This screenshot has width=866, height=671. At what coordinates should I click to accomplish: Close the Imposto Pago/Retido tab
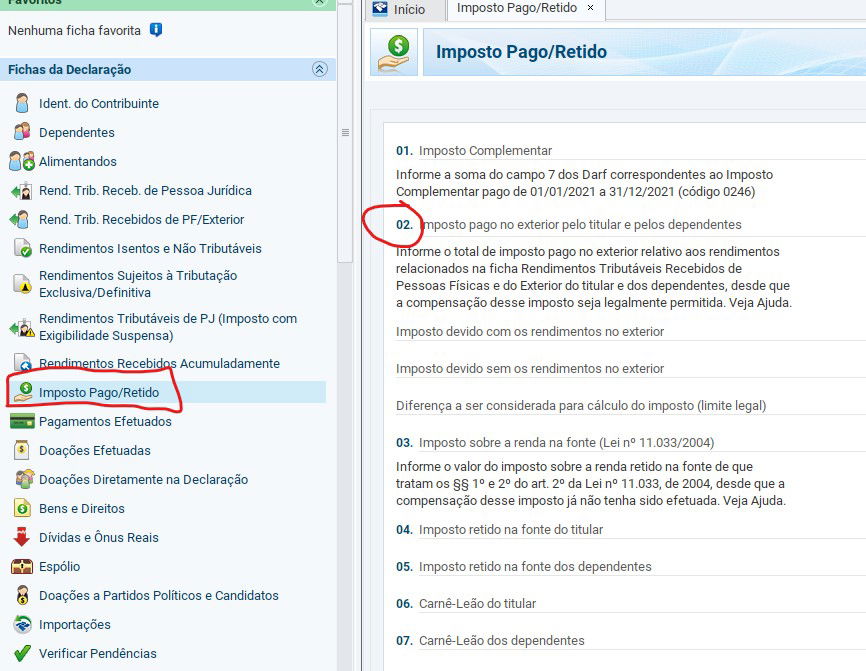(x=590, y=8)
